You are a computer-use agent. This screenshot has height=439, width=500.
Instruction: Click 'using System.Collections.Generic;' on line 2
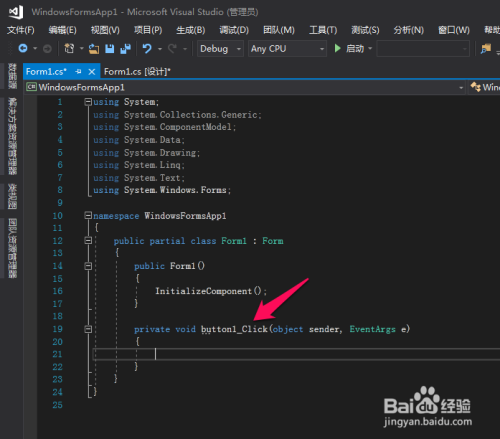pyautogui.click(x=177, y=115)
